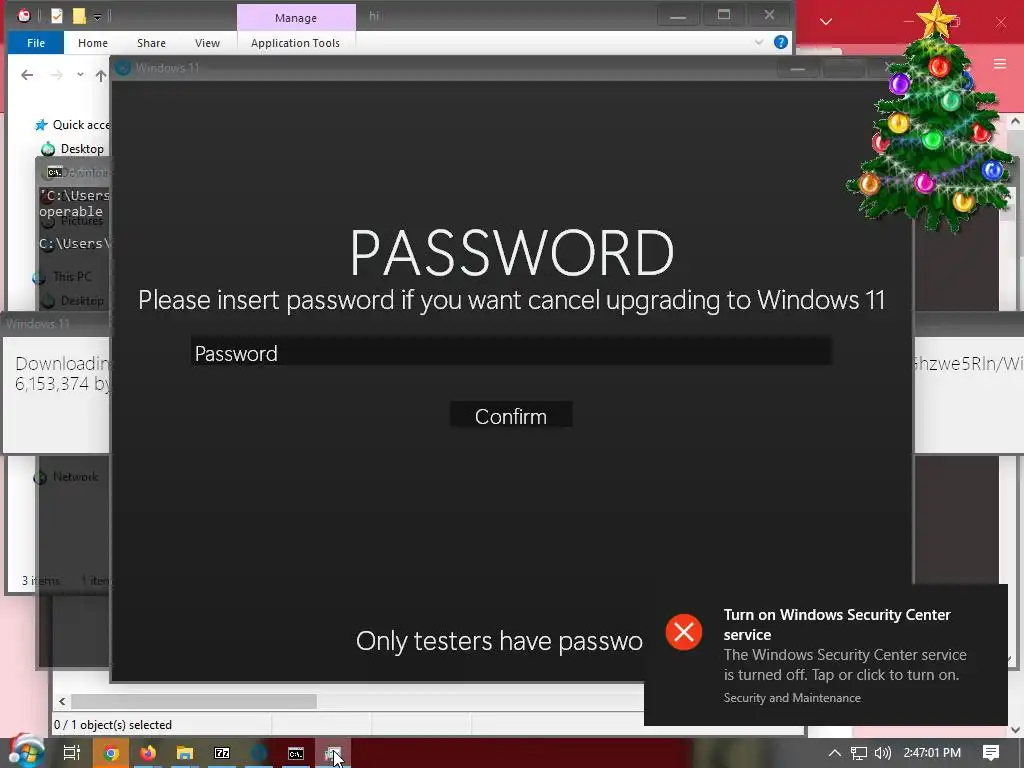Open File Explorer from the taskbar
This screenshot has height=768, width=1024.
point(185,753)
